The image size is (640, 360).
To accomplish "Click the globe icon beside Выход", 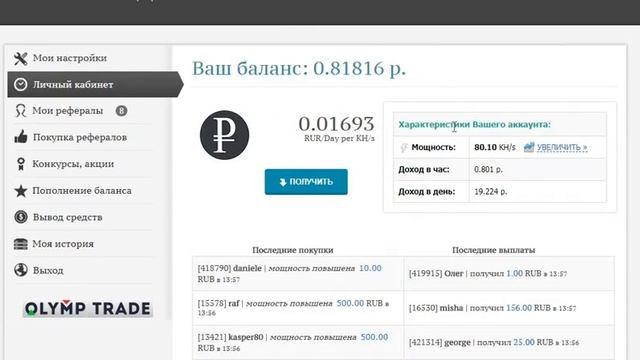I will pos(20,270).
